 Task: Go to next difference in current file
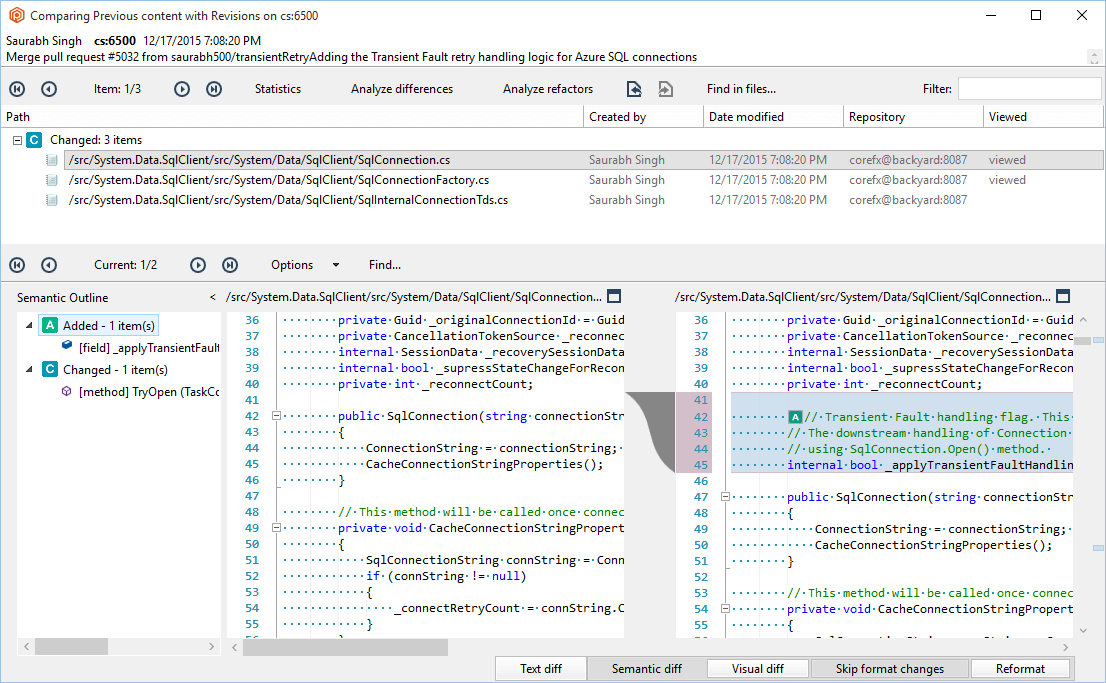(198, 265)
